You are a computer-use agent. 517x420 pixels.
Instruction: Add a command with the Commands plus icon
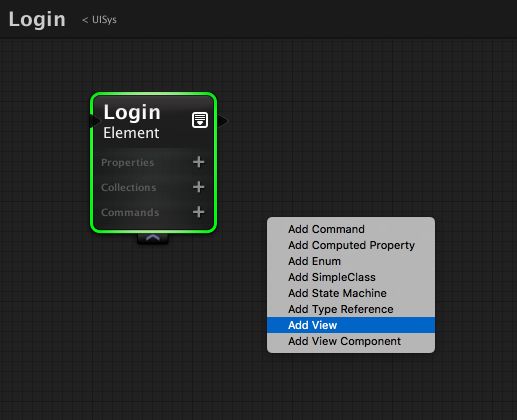(x=199, y=212)
